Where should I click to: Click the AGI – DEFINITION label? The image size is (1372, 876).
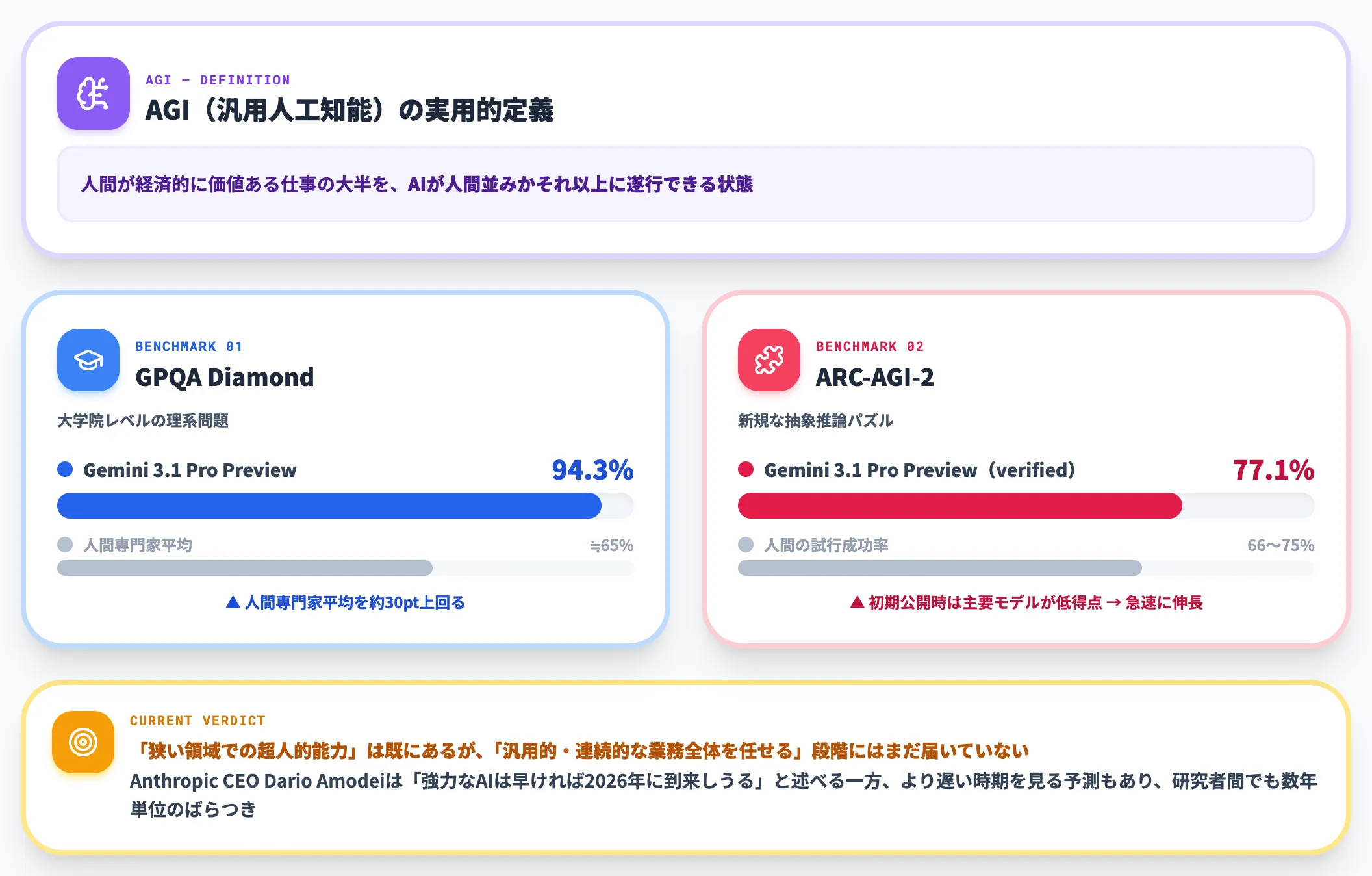pyautogui.click(x=218, y=80)
